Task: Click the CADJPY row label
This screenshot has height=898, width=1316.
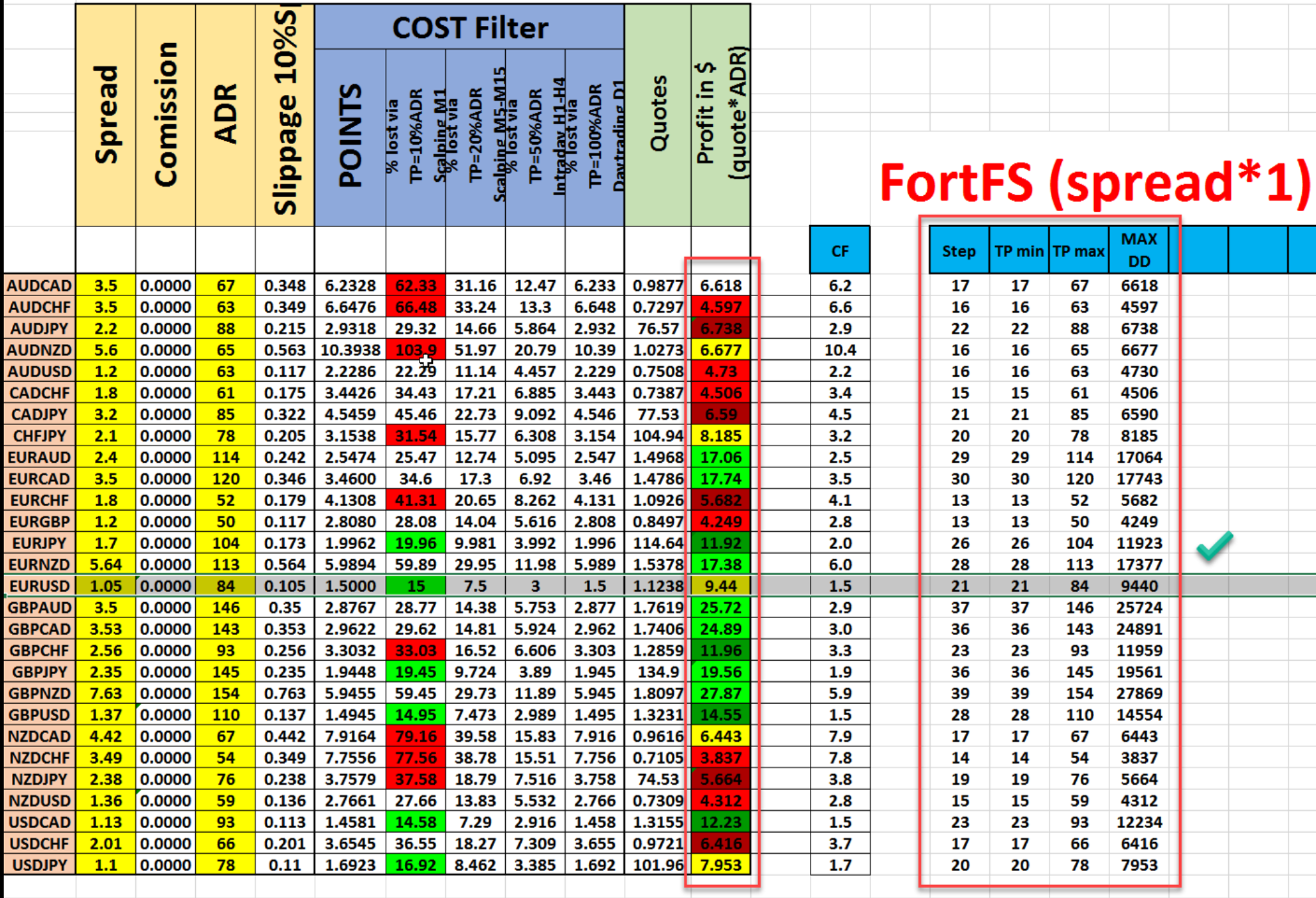Action: click(x=39, y=414)
